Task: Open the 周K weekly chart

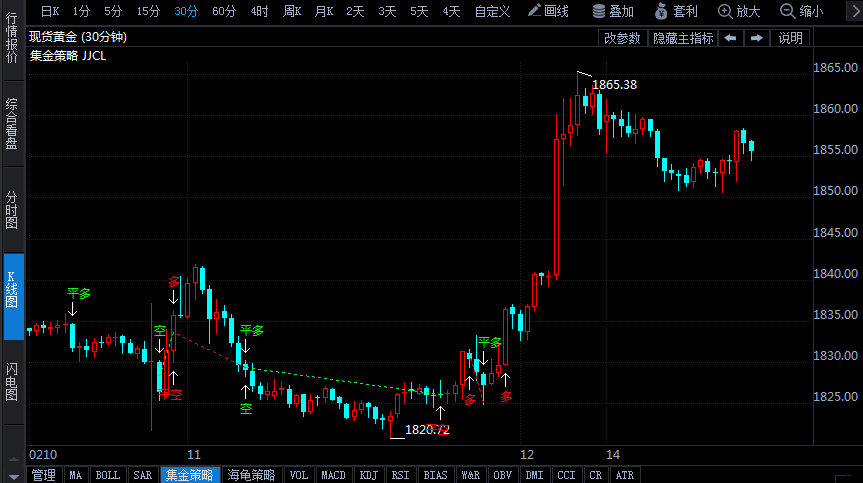Action: coord(292,11)
